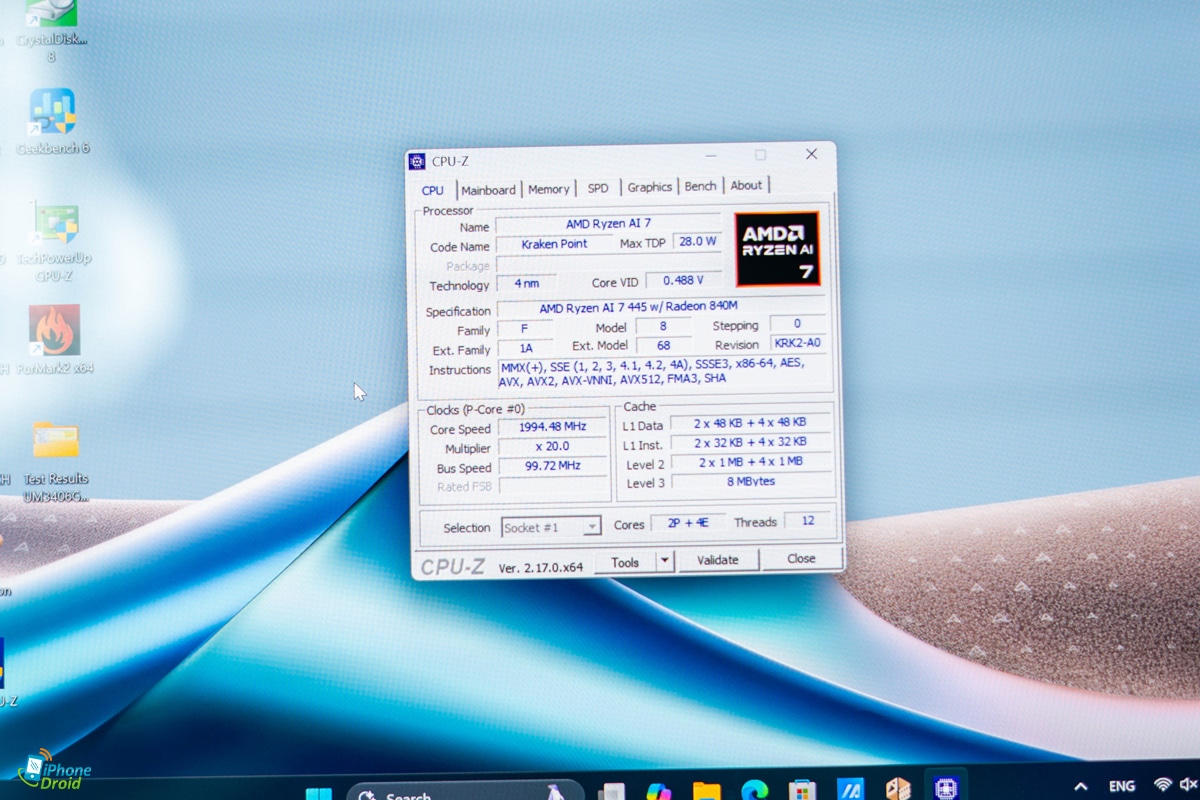Screen dimensions: 1200x800
Task: Click the CrystalDiskMark desktop icon
Action: 51,14
